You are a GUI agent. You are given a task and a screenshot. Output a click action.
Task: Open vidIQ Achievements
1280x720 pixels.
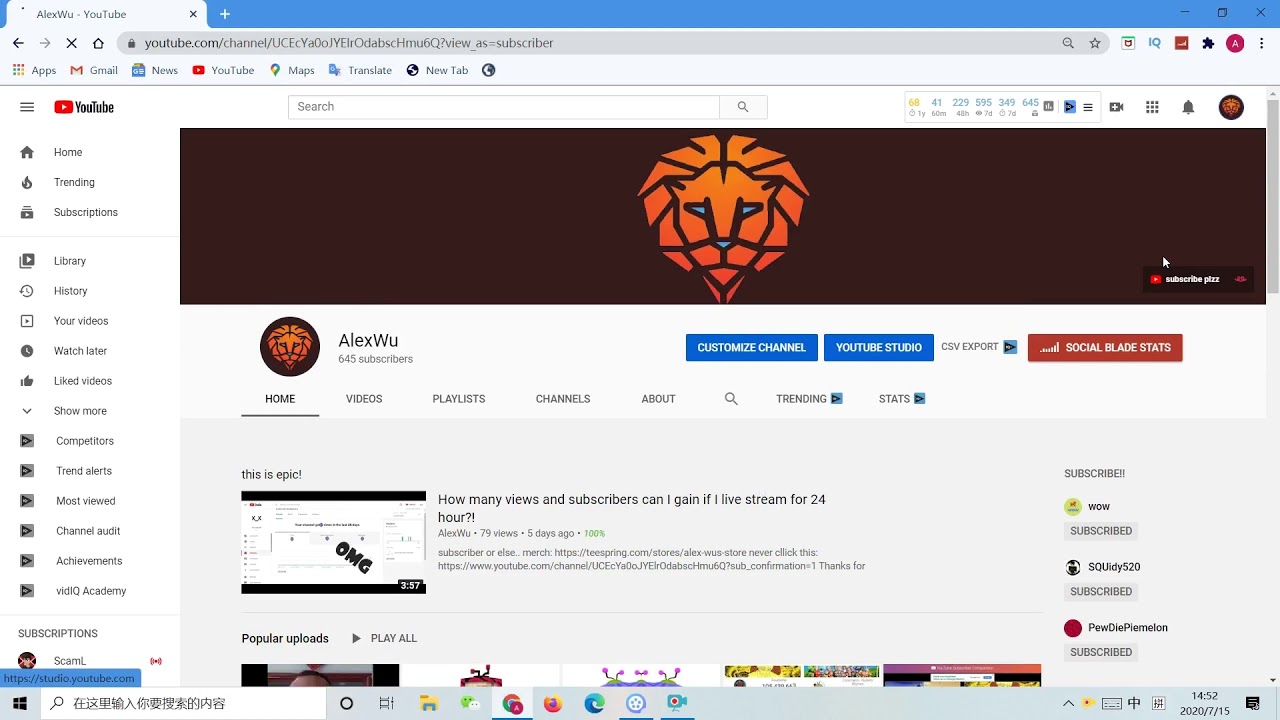pyautogui.click(x=90, y=561)
